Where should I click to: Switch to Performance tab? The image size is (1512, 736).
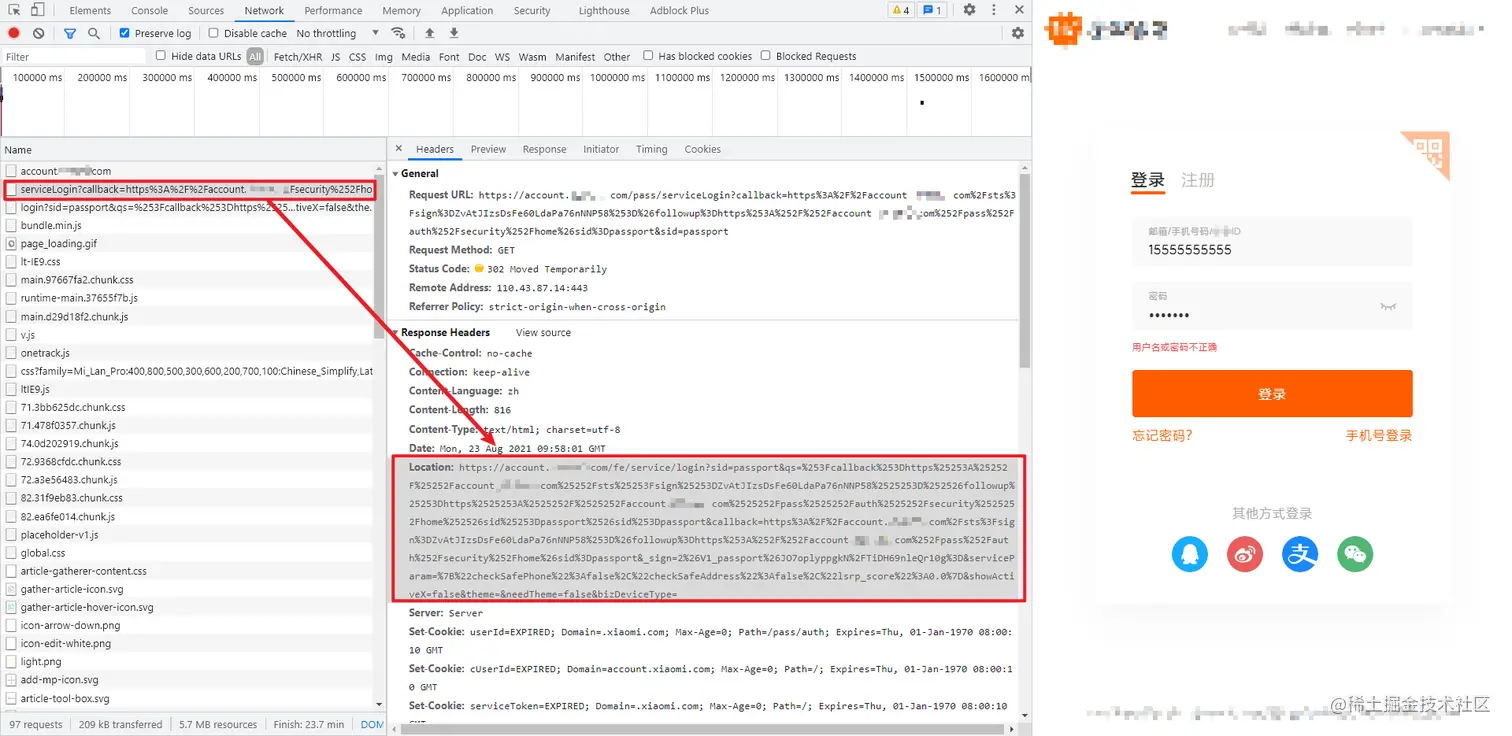[x=333, y=10]
